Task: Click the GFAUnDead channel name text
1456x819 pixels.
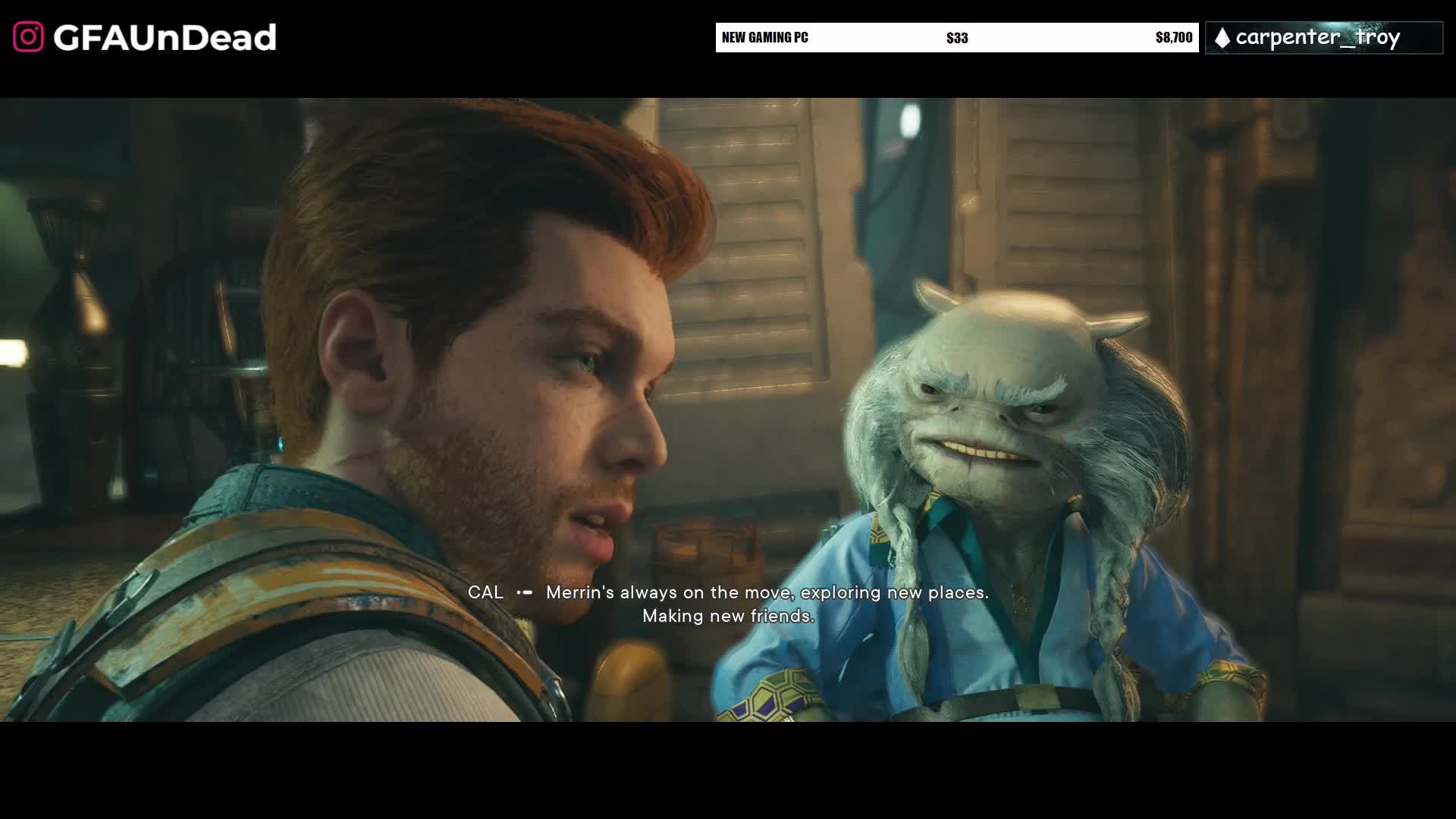Action: pos(165,38)
